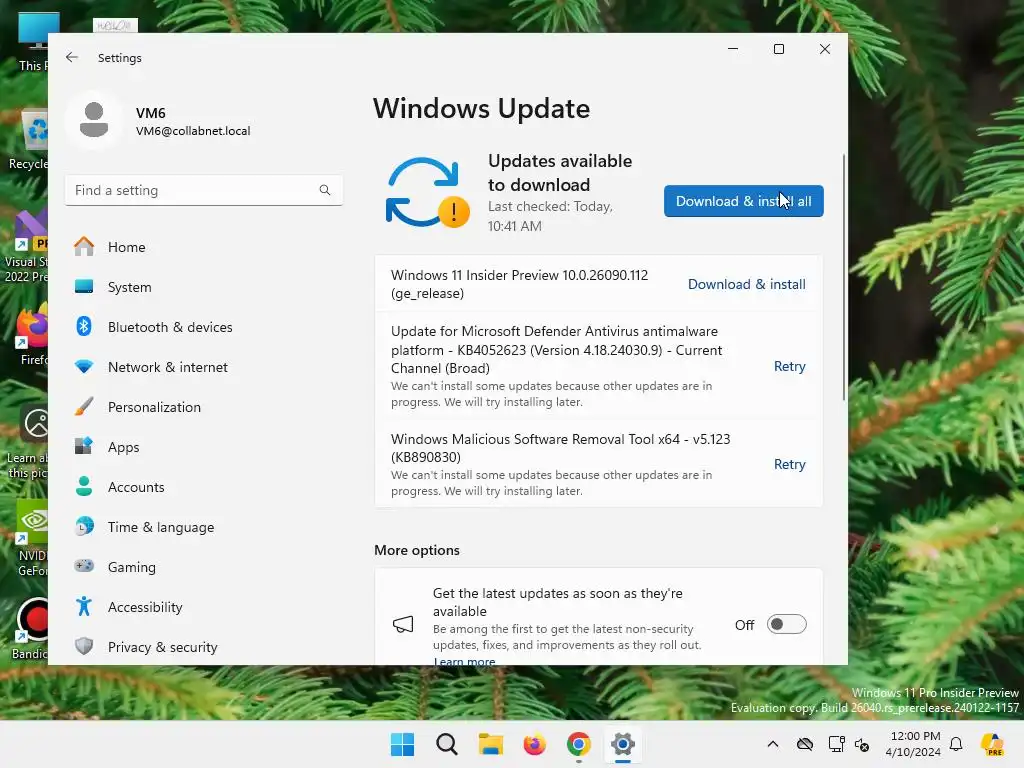The width and height of the screenshot is (1024, 768).
Task: Show hidden tray icons chevron
Action: [773, 744]
